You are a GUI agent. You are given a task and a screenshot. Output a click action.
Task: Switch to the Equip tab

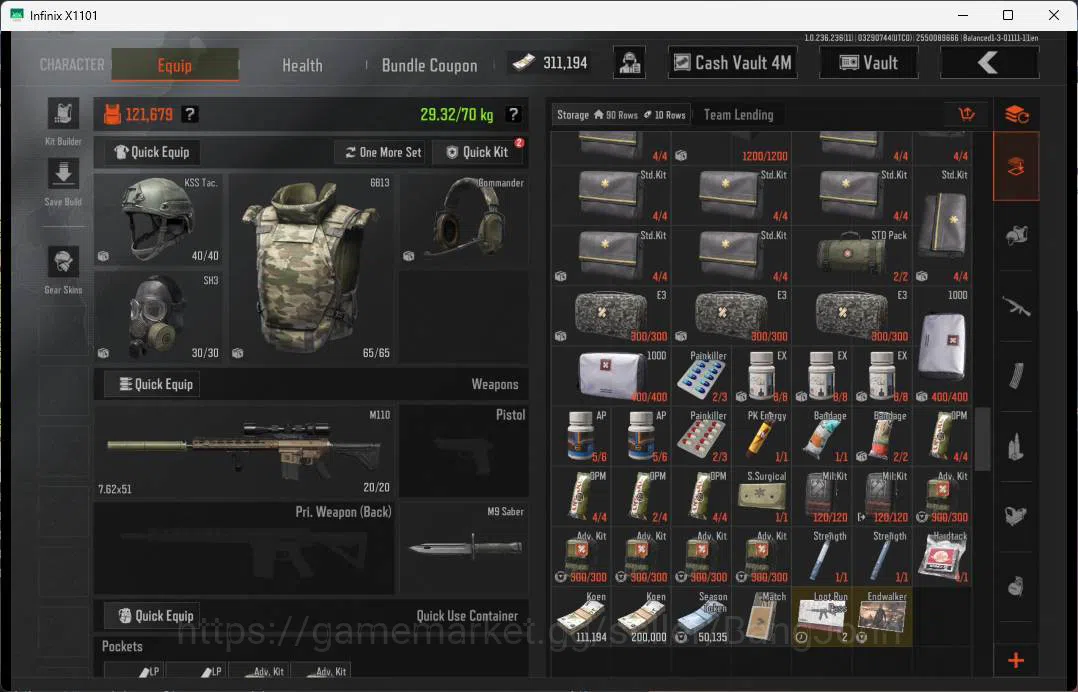pos(175,65)
